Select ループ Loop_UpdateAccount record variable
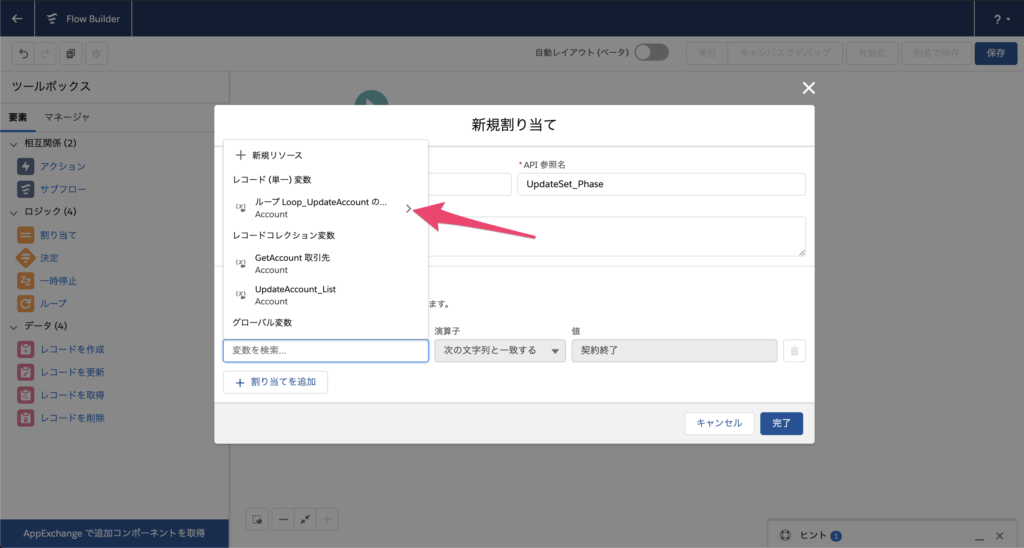Image resolution: width=1024 pixels, height=548 pixels. [x=326, y=208]
